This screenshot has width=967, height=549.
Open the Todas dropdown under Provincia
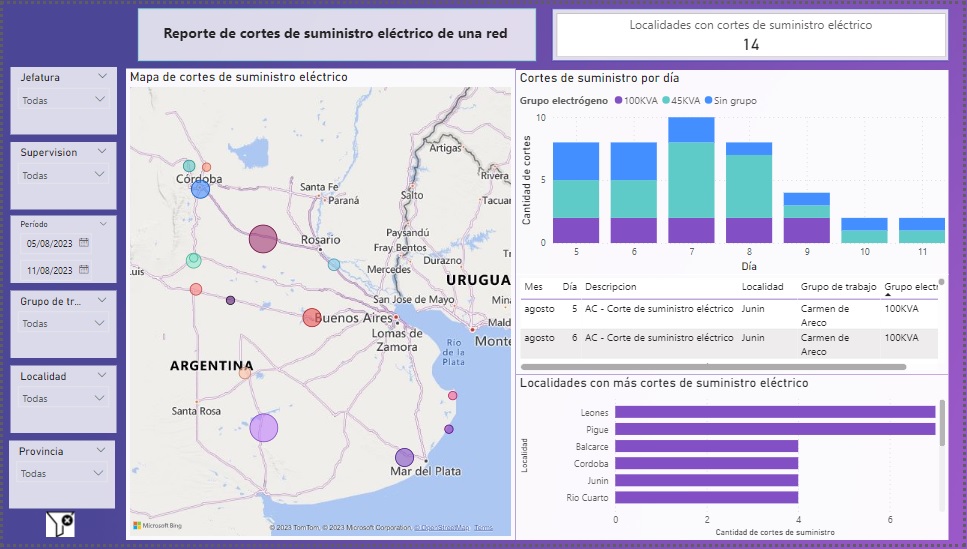[63, 474]
